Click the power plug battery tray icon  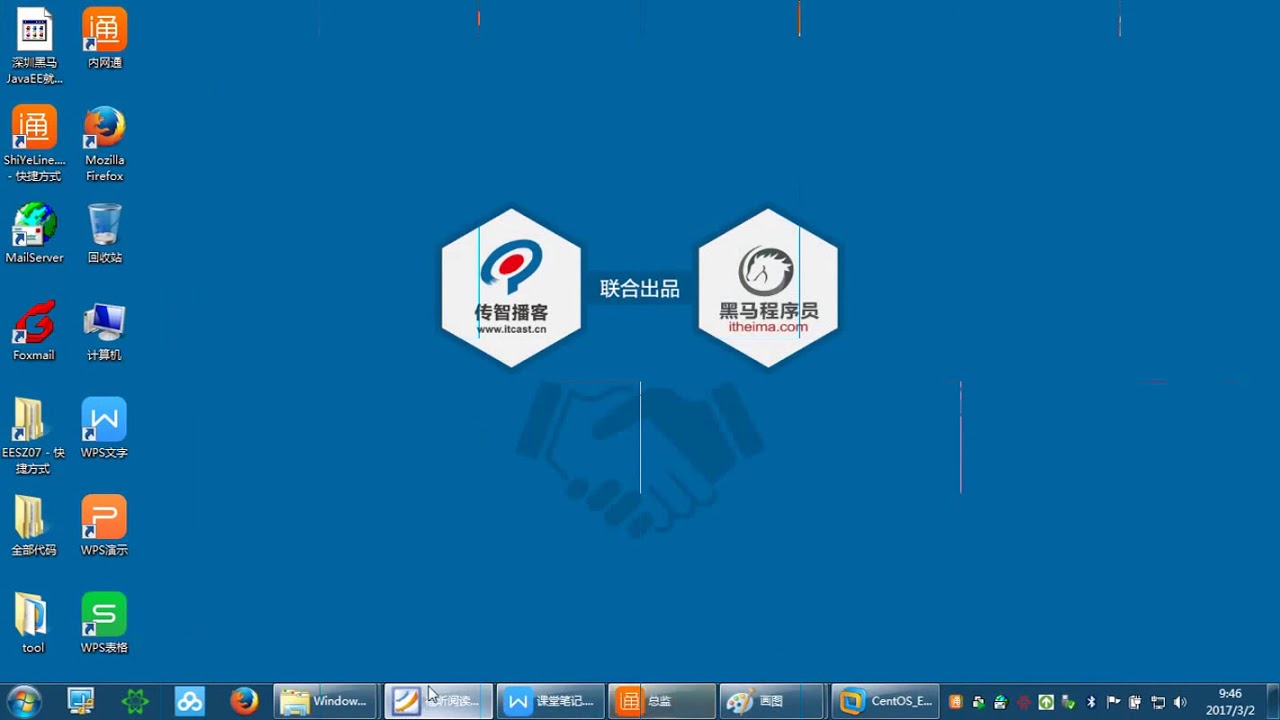[1135, 702]
